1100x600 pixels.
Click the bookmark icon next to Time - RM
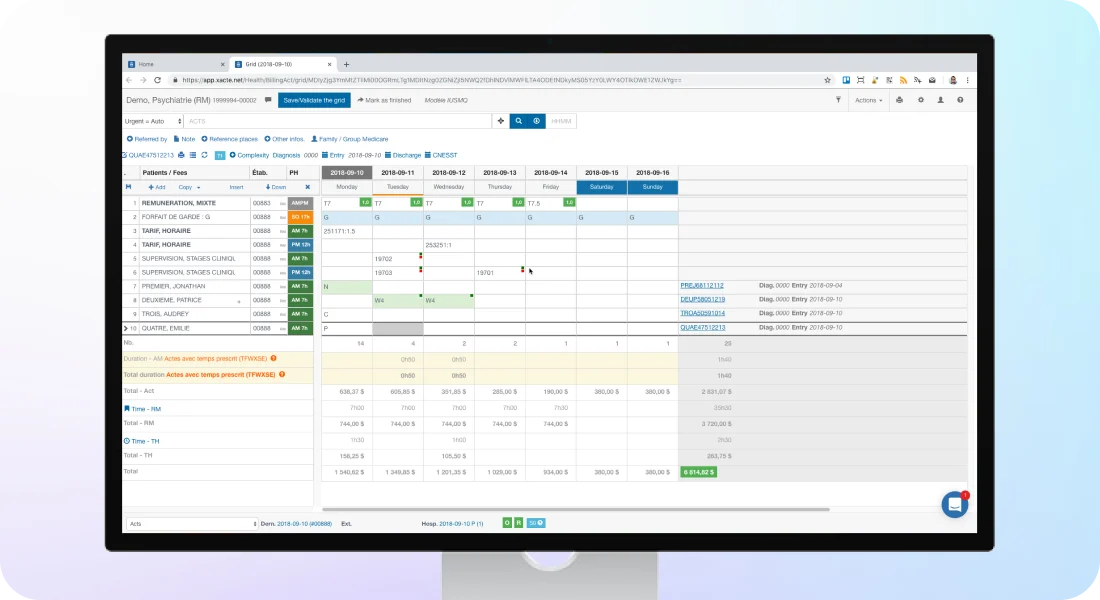[127, 408]
